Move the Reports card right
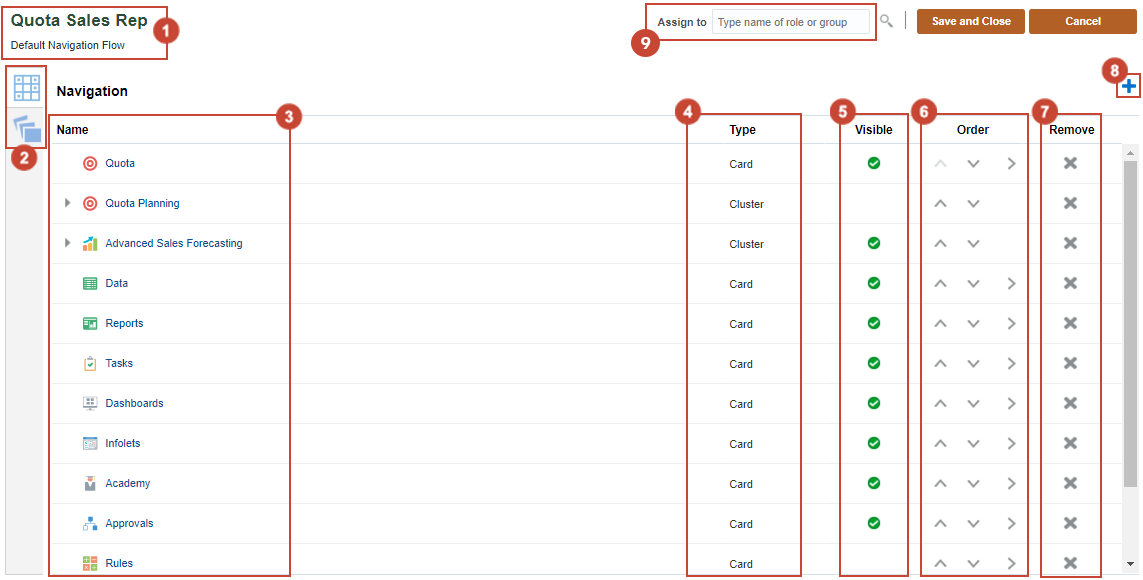 click(x=1010, y=323)
